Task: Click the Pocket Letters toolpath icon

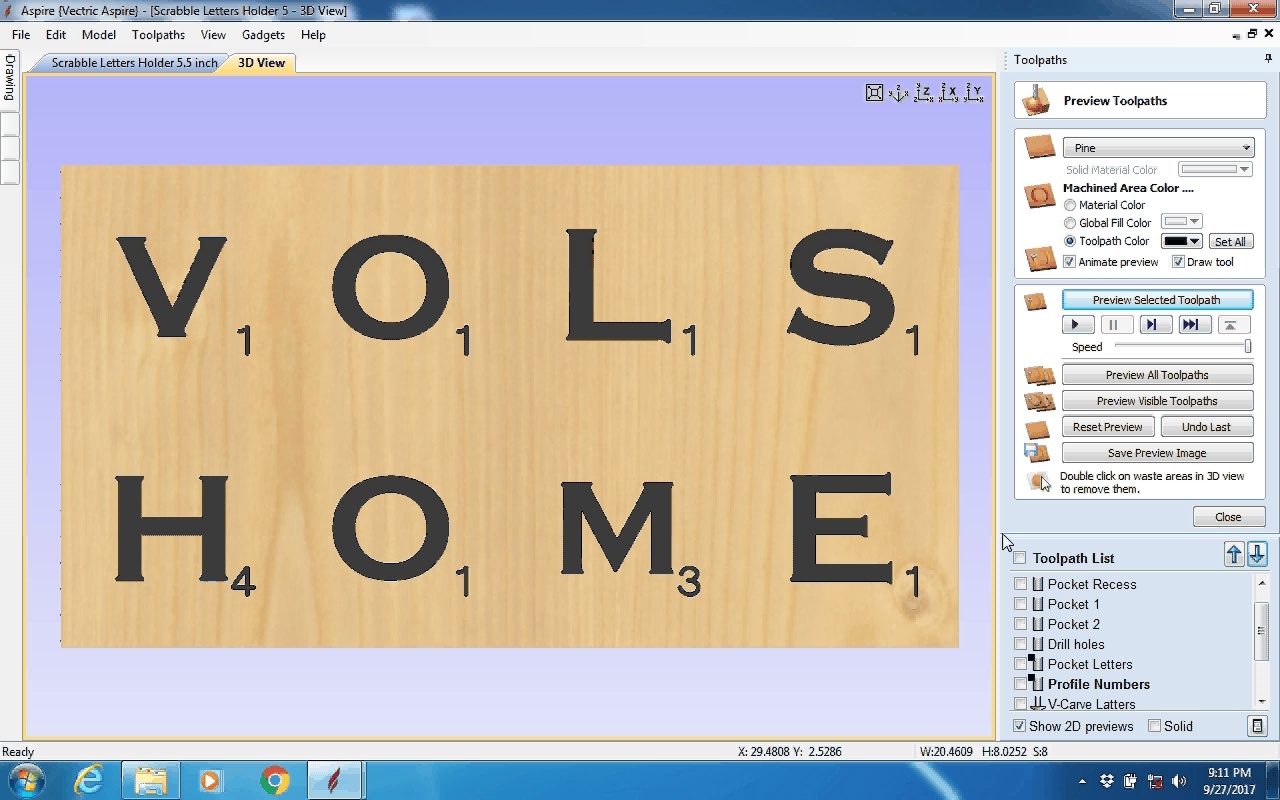Action: click(1037, 664)
